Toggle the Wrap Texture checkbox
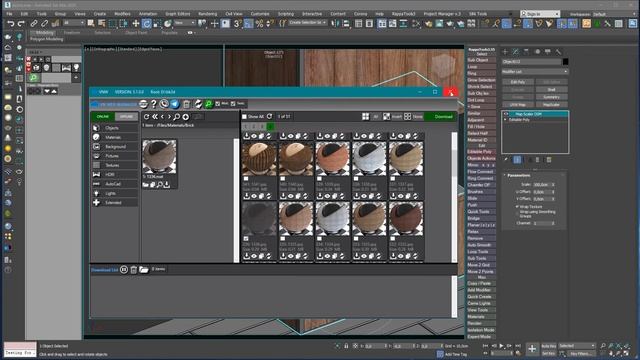 point(518,207)
